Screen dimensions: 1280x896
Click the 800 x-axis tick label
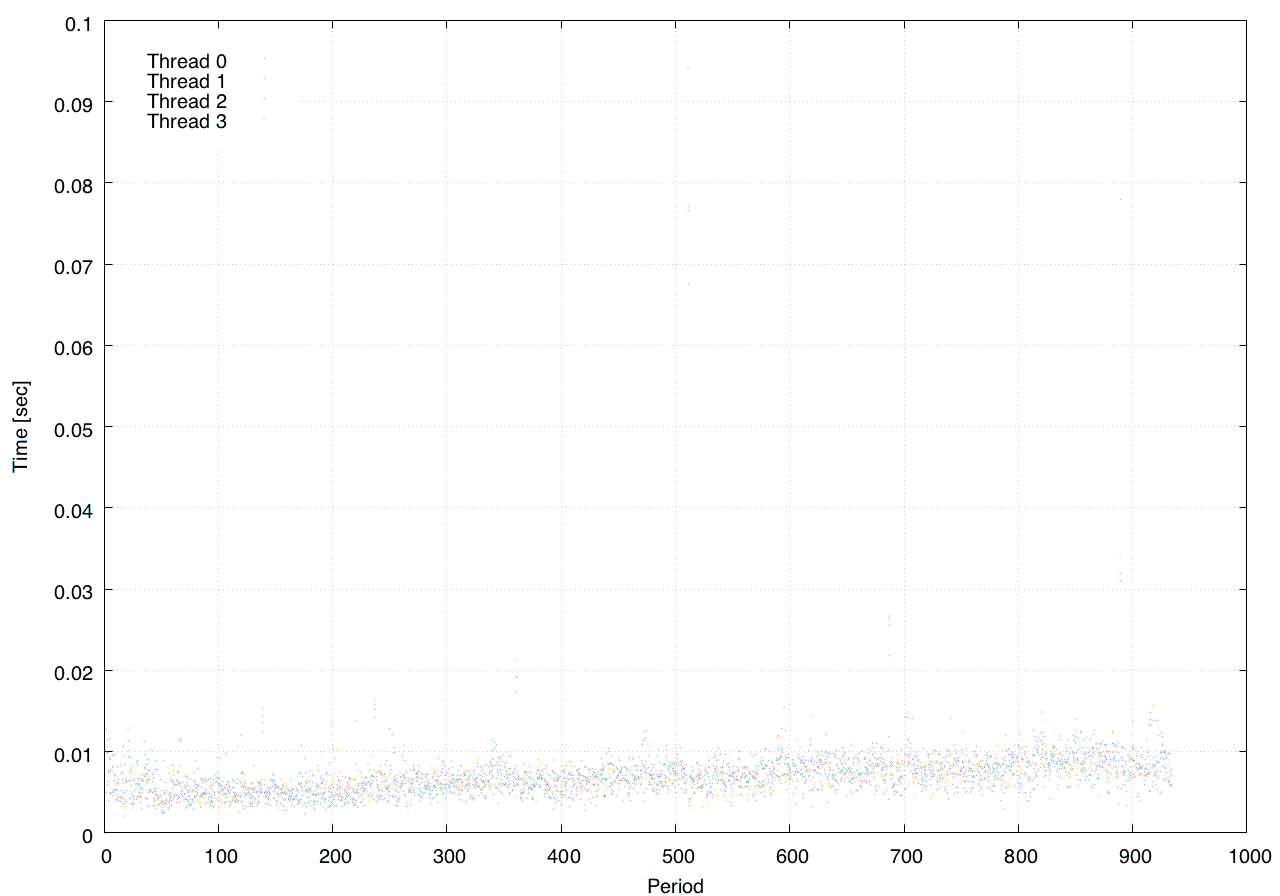tap(1018, 857)
